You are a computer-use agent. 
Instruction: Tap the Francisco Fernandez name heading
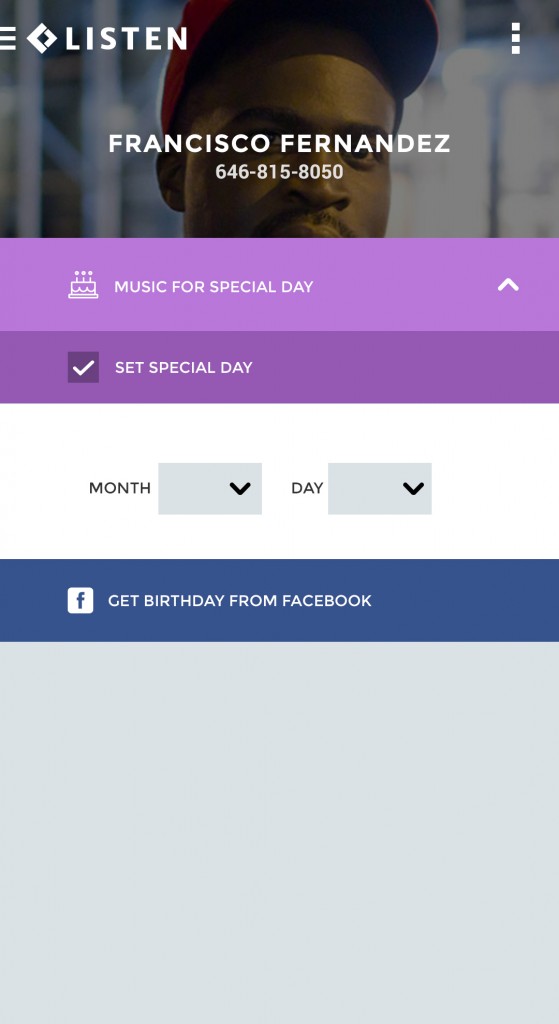(x=280, y=144)
